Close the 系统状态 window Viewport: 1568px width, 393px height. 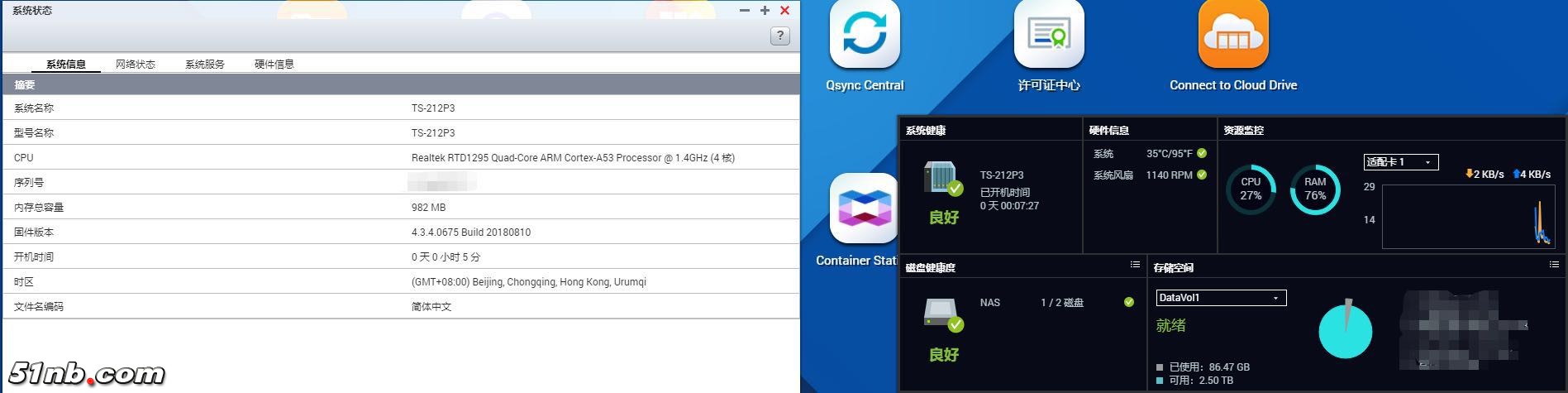[784, 11]
